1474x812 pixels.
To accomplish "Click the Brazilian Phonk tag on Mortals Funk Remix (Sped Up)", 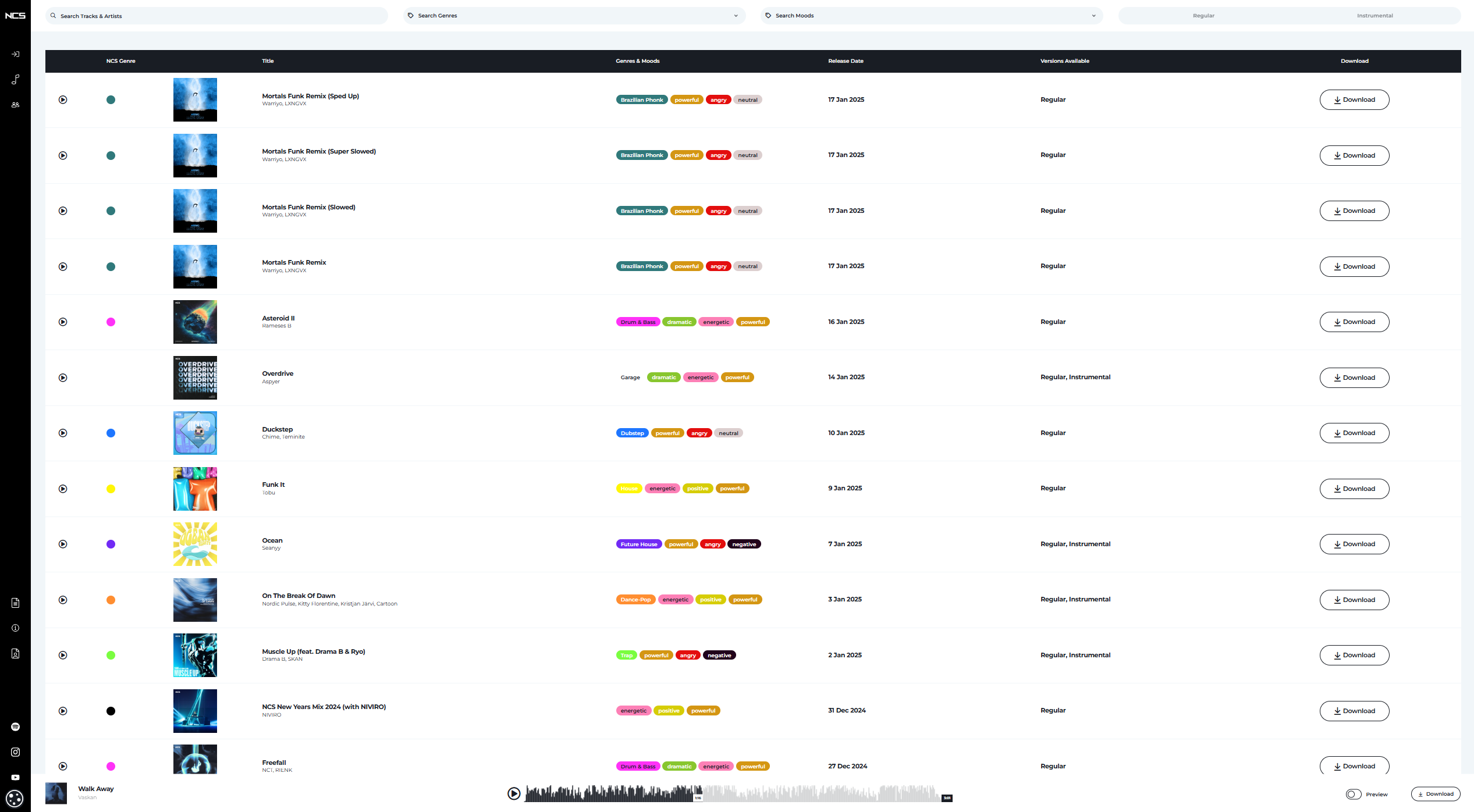I will 641,100.
